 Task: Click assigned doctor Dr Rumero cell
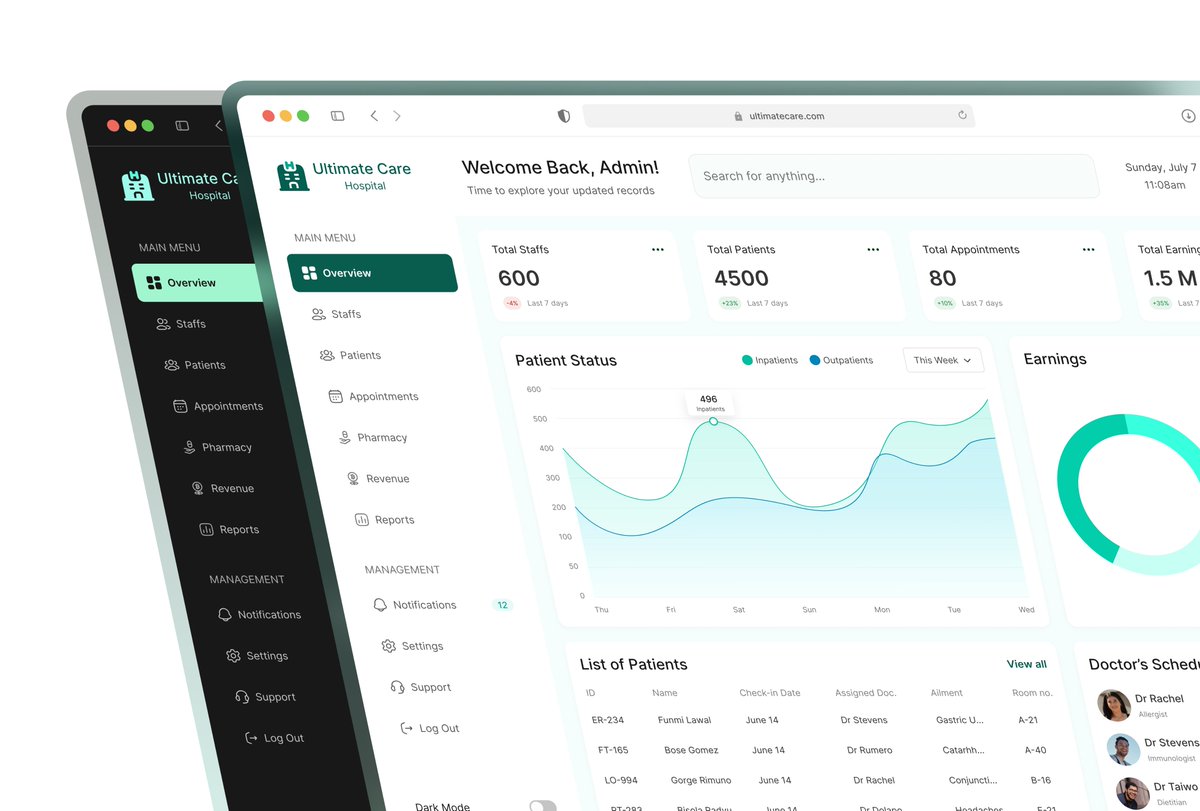pos(870,750)
